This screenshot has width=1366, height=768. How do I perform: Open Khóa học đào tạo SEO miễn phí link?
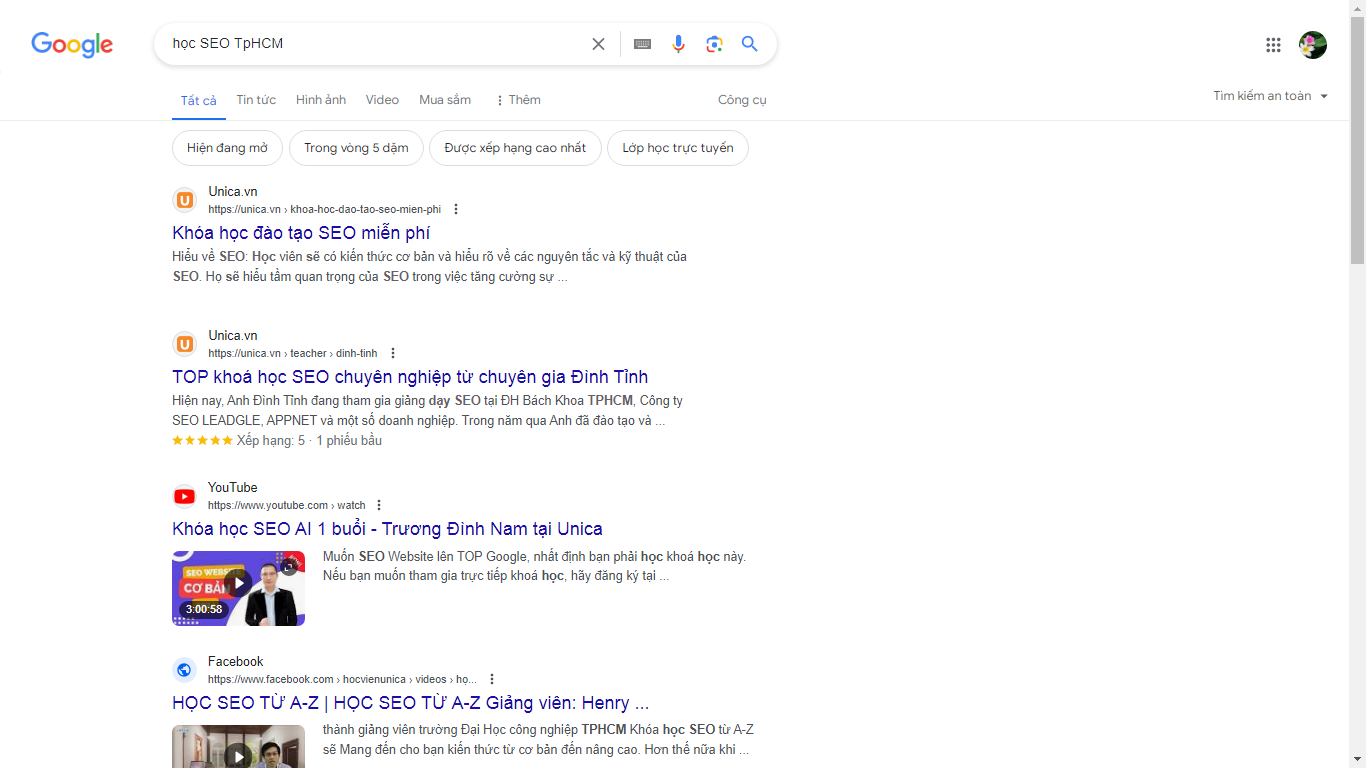301,233
